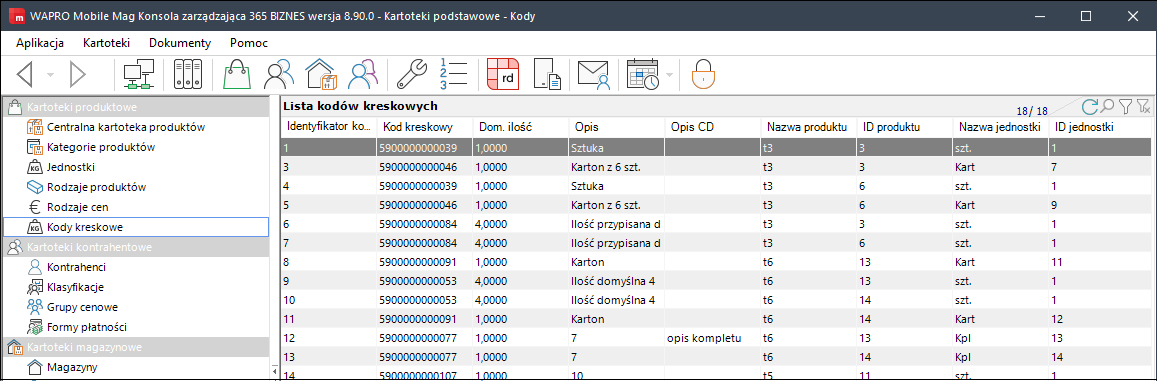Open the Kartoteki menu
Viewport: 1157px width, 381px height.
pos(107,43)
